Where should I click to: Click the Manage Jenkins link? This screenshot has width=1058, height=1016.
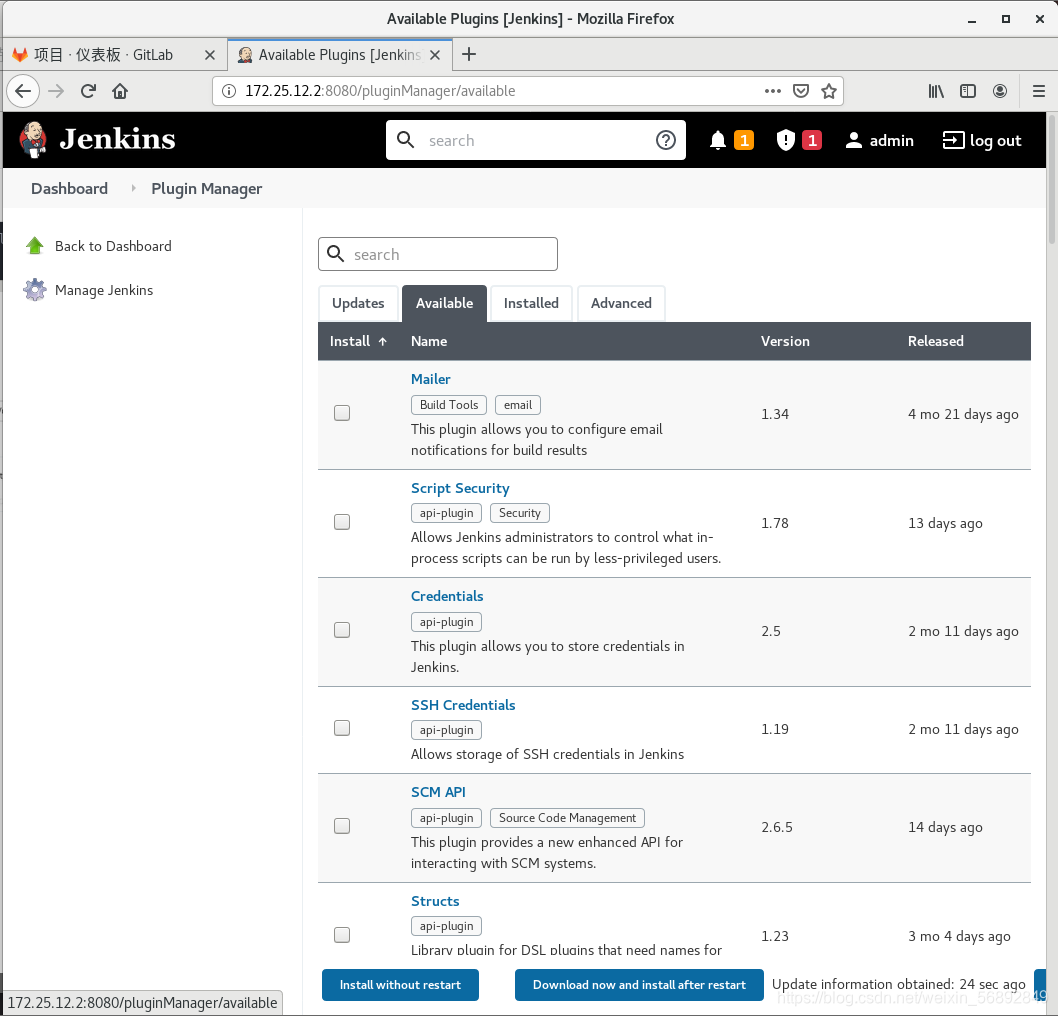click(104, 290)
